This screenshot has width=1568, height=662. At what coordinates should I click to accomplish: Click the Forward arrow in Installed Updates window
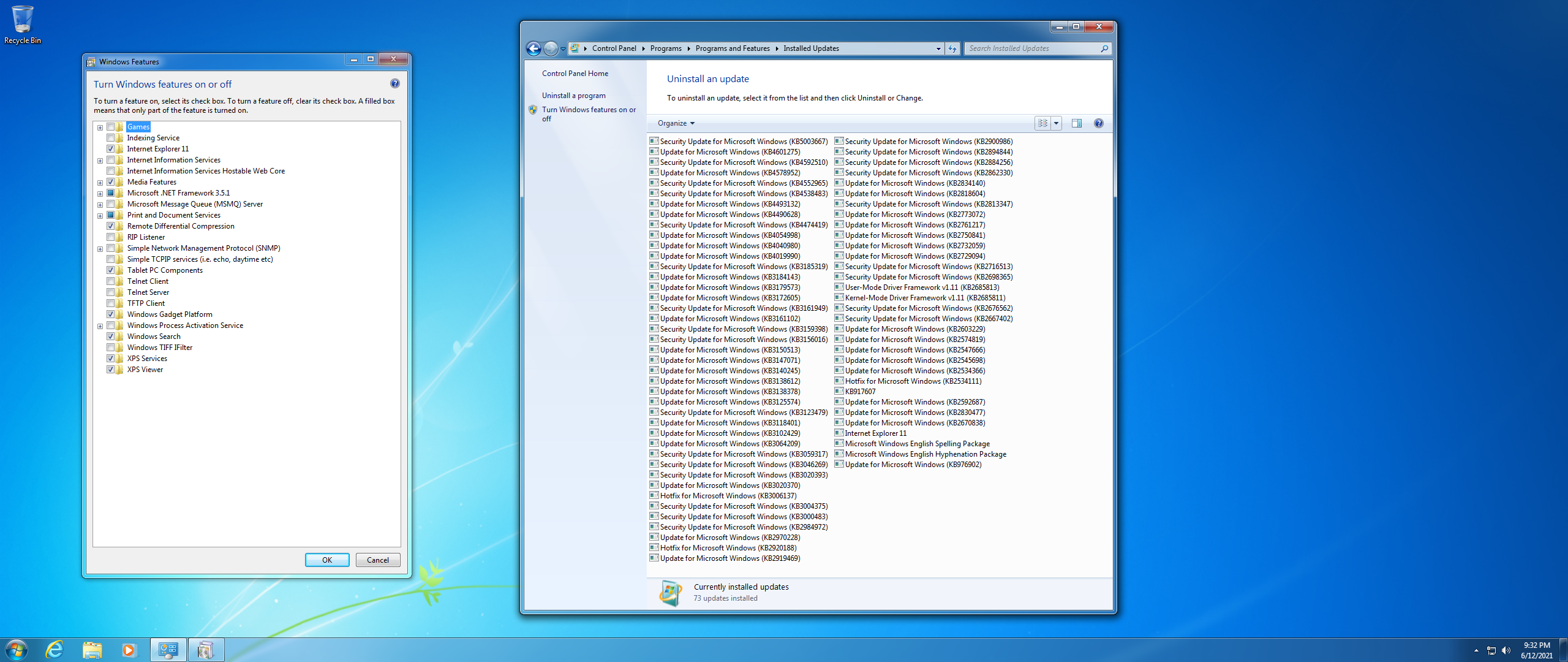551,48
